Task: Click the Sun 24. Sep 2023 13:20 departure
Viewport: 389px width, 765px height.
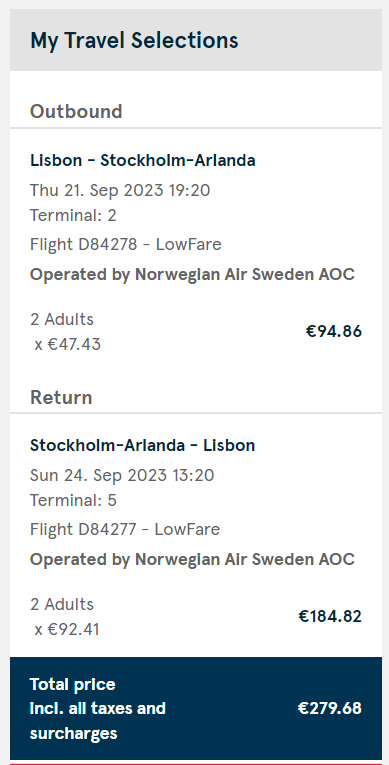Action: (122, 475)
